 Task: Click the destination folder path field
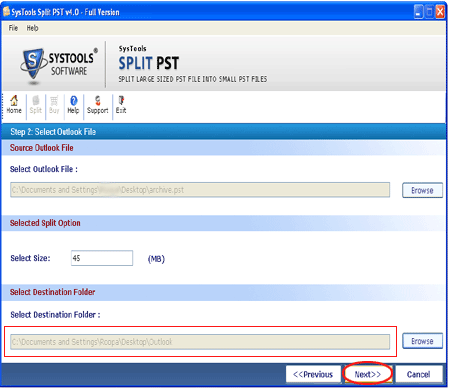coord(200,342)
